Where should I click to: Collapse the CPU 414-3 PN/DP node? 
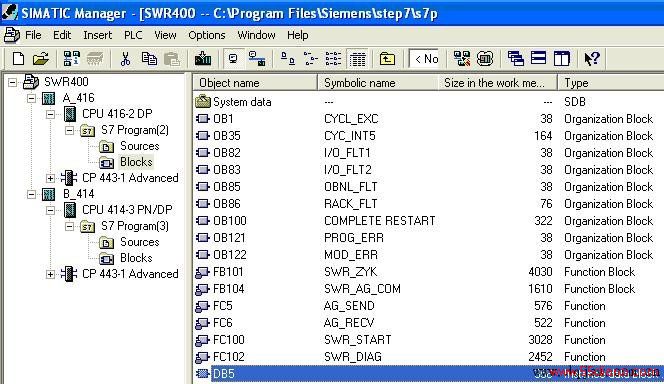point(50,210)
